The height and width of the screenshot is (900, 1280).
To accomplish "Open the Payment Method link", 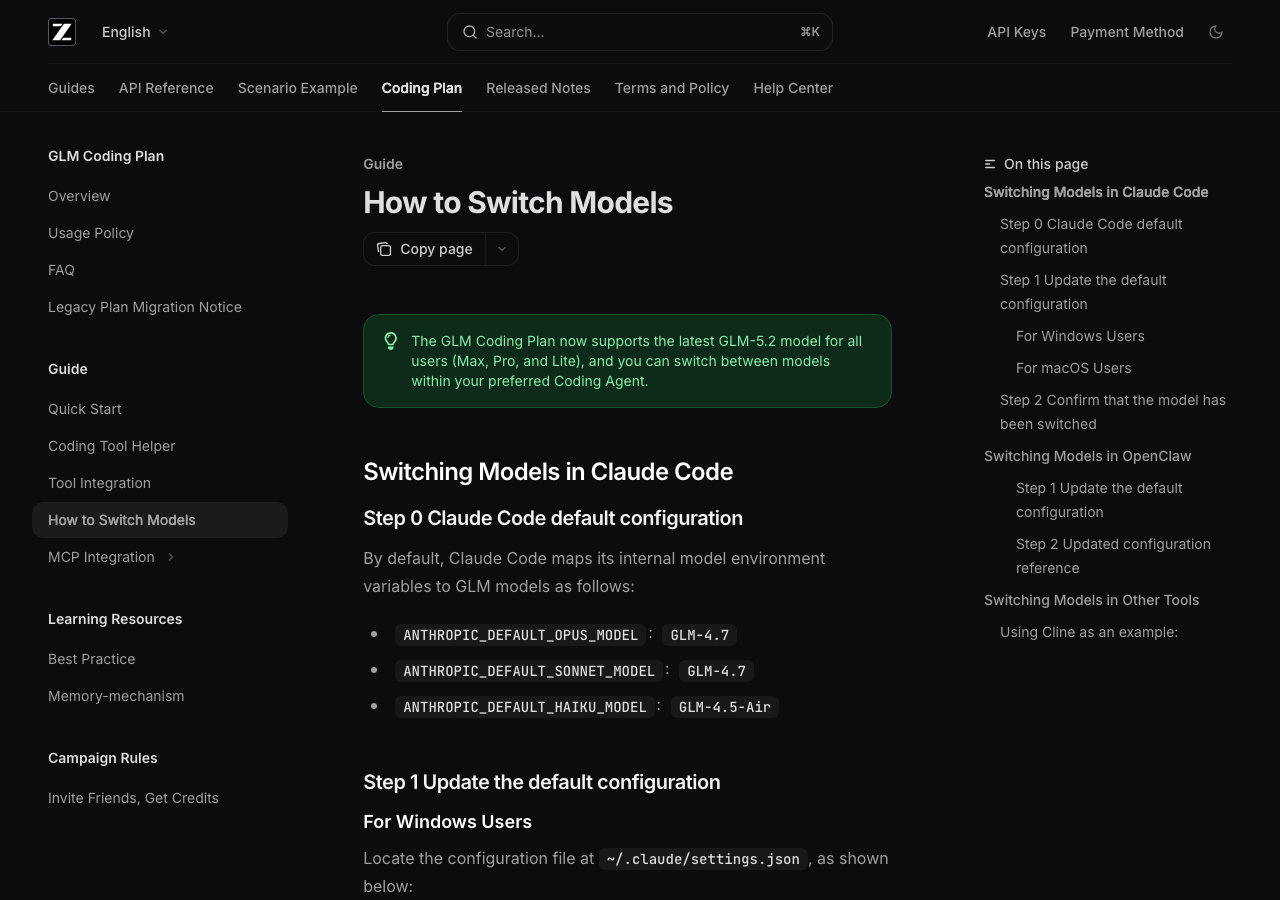I will (1127, 32).
